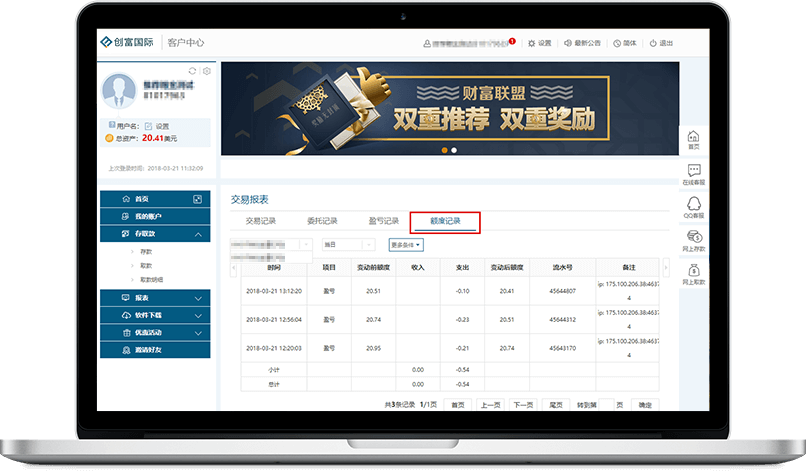Screen dimensions: 806x472
Task: Click the 变动前额度 column header
Action: (x=374, y=267)
